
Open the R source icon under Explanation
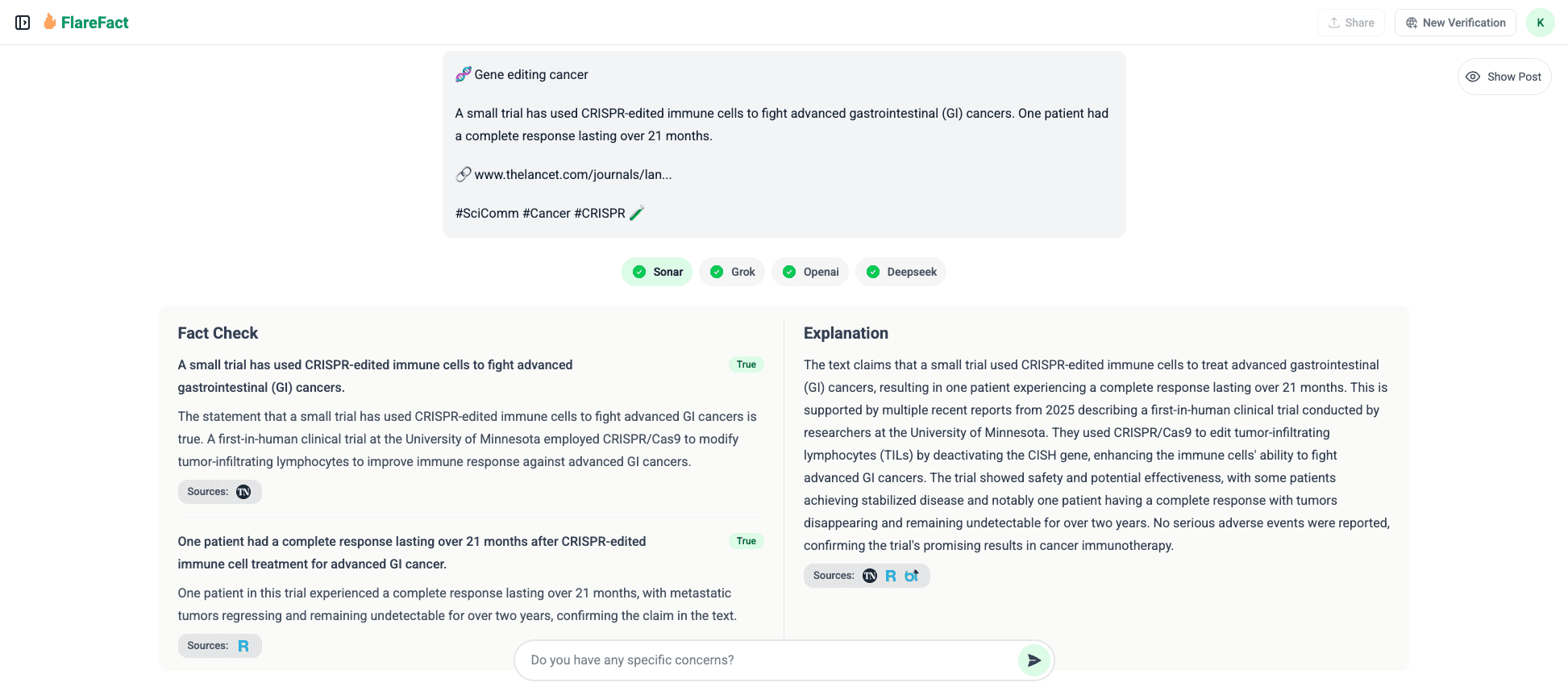point(891,576)
